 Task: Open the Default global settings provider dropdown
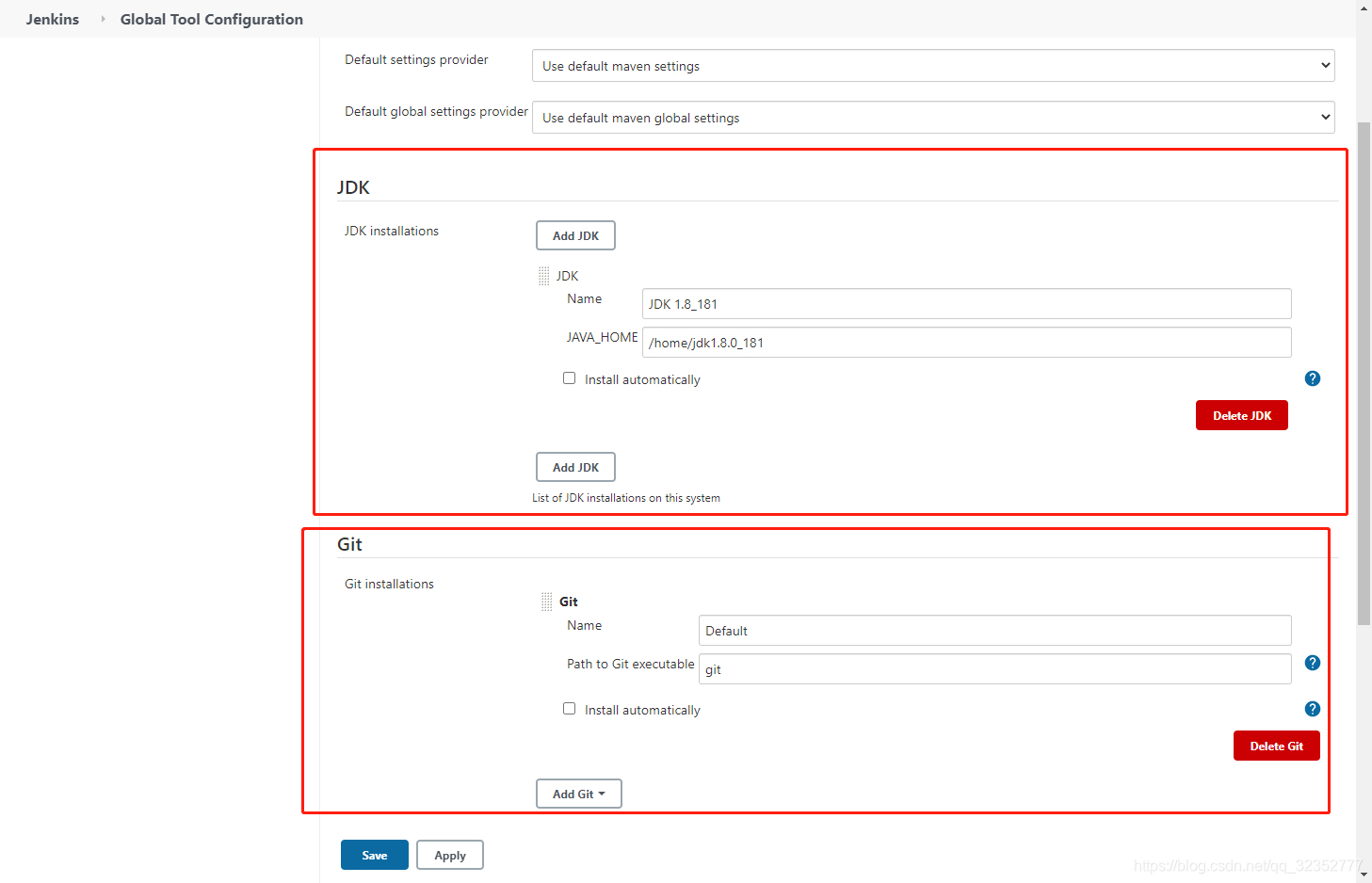click(x=933, y=118)
